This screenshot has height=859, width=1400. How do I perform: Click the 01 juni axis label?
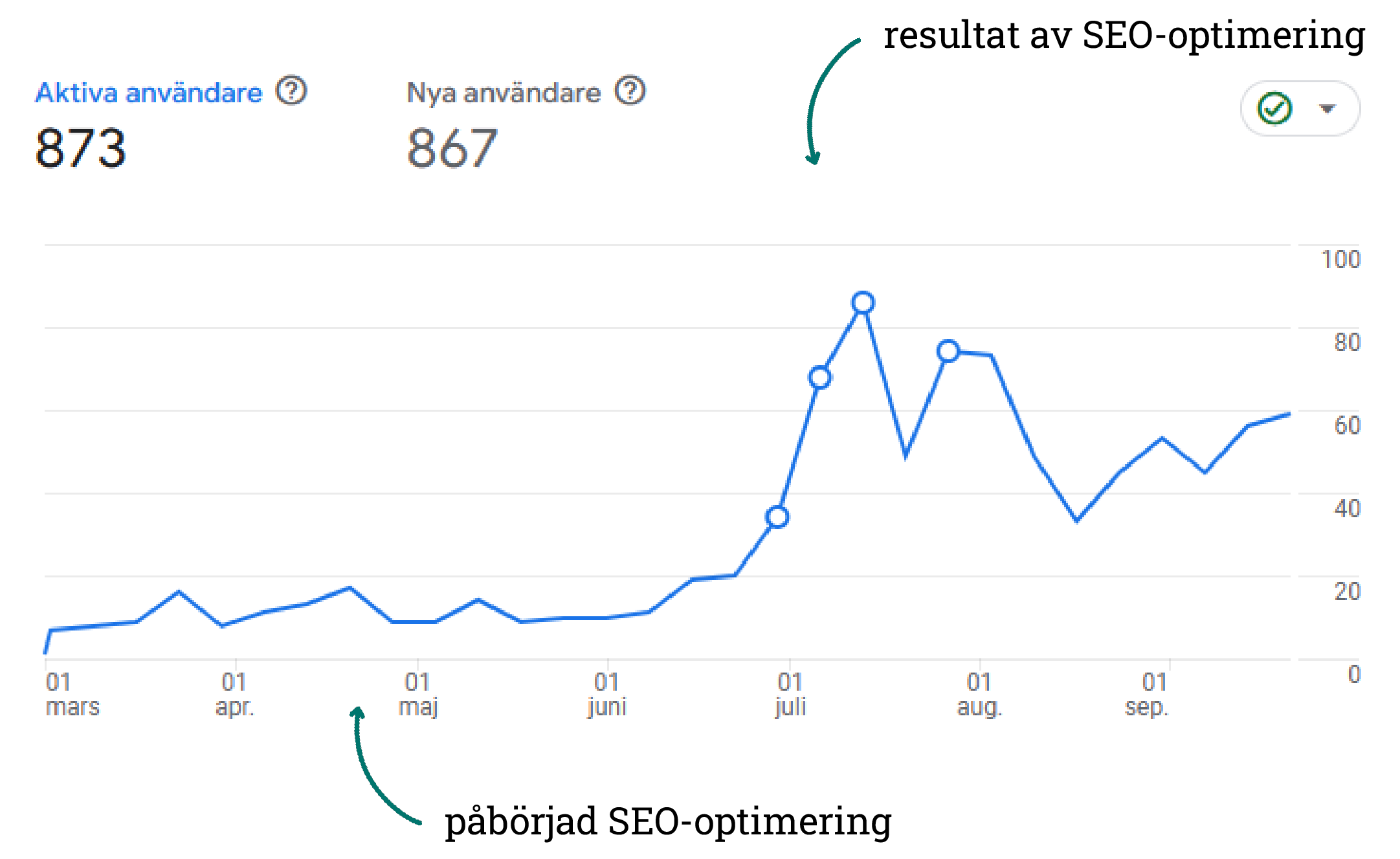coord(607,694)
